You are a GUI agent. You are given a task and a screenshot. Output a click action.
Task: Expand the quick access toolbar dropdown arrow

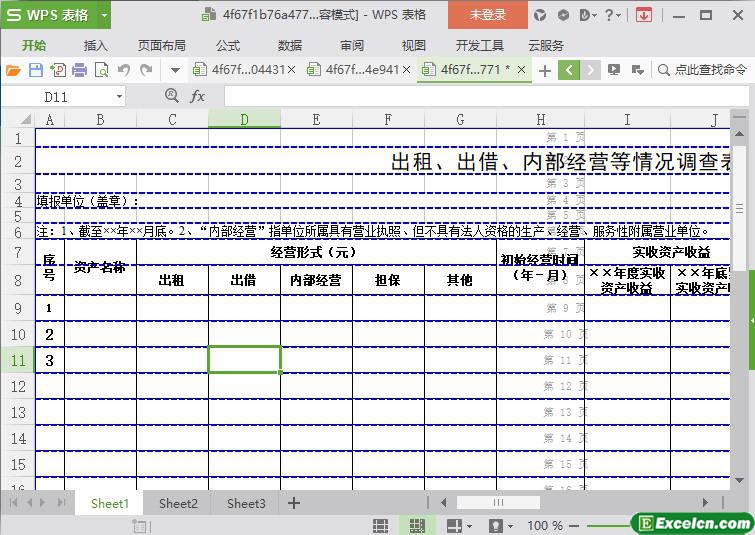pyautogui.click(x=175, y=70)
